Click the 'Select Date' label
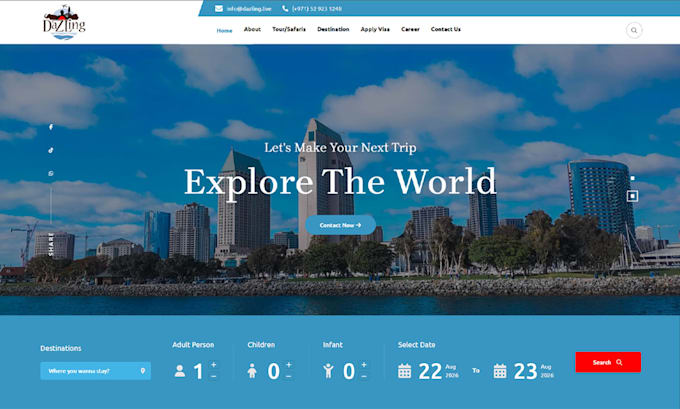 coord(416,345)
